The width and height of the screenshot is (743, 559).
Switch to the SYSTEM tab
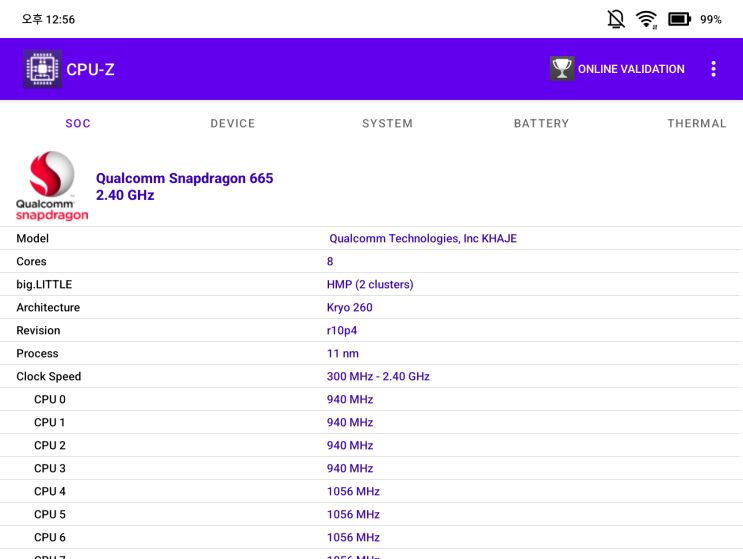click(387, 124)
